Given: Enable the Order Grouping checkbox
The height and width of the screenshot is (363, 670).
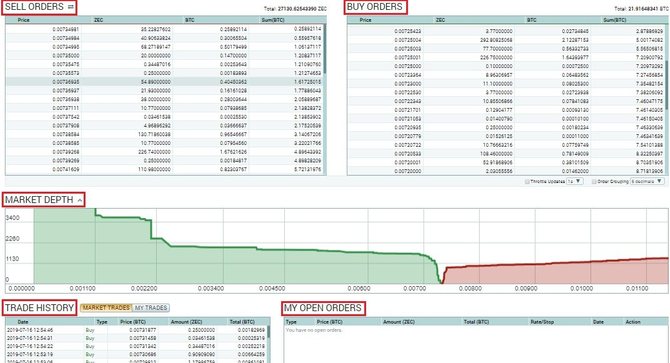Looking at the screenshot, I should [x=594, y=182].
